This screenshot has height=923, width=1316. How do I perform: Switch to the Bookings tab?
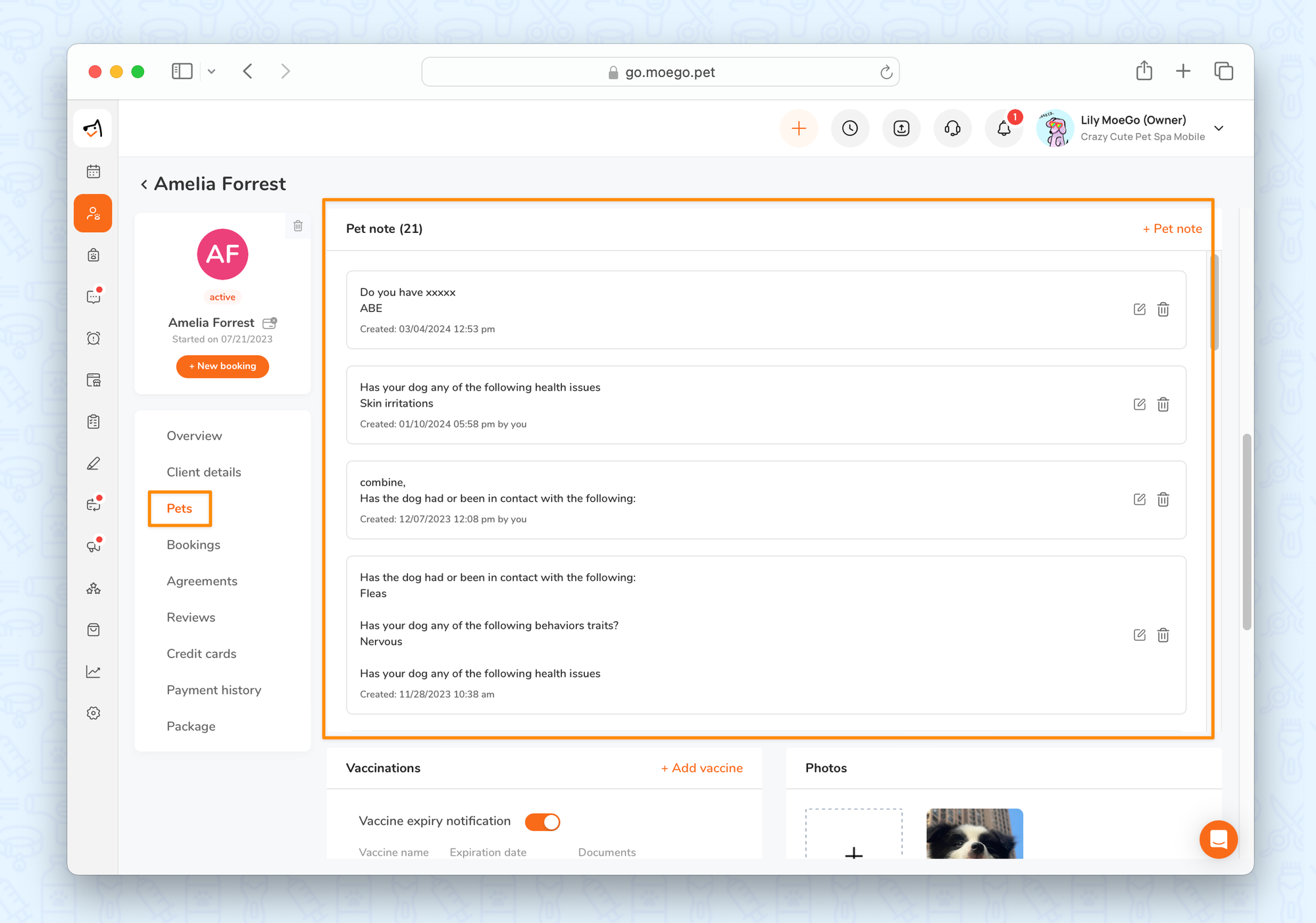point(193,545)
